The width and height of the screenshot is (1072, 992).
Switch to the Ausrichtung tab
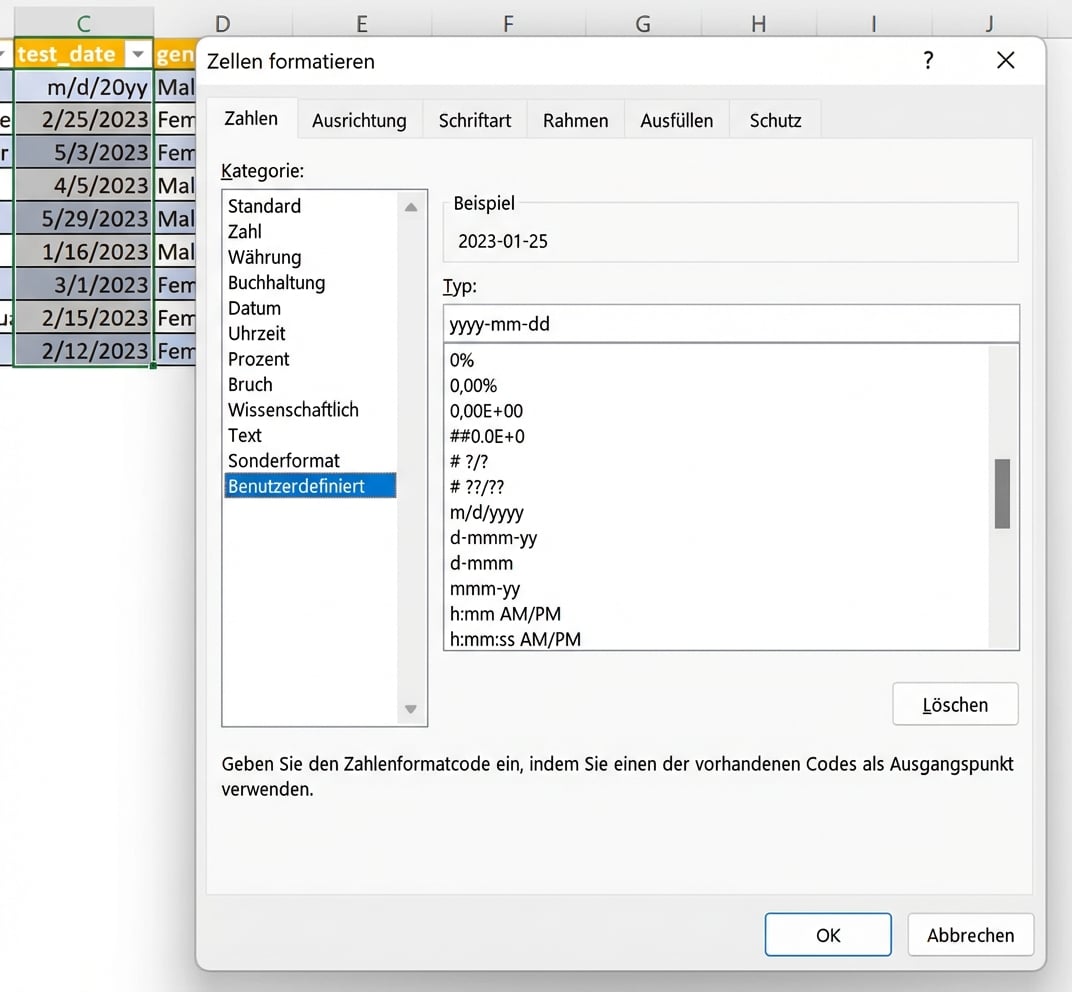[x=359, y=119]
